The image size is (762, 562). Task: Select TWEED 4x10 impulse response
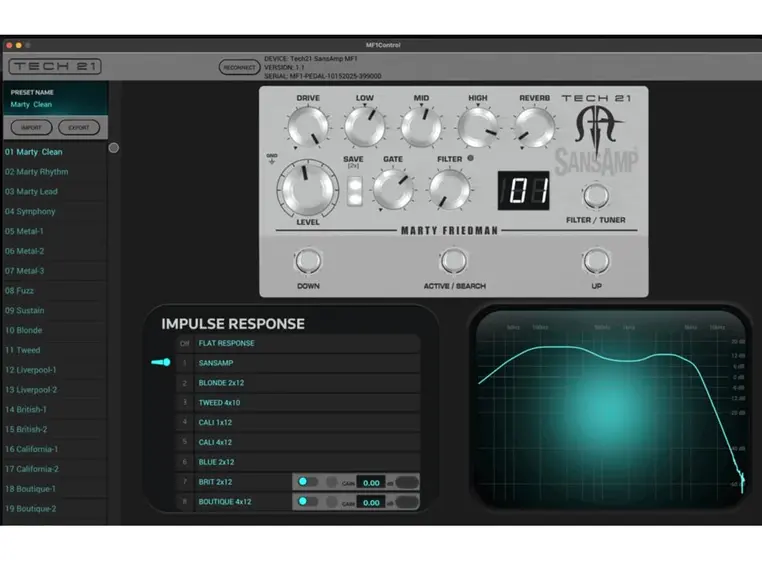tap(298, 403)
